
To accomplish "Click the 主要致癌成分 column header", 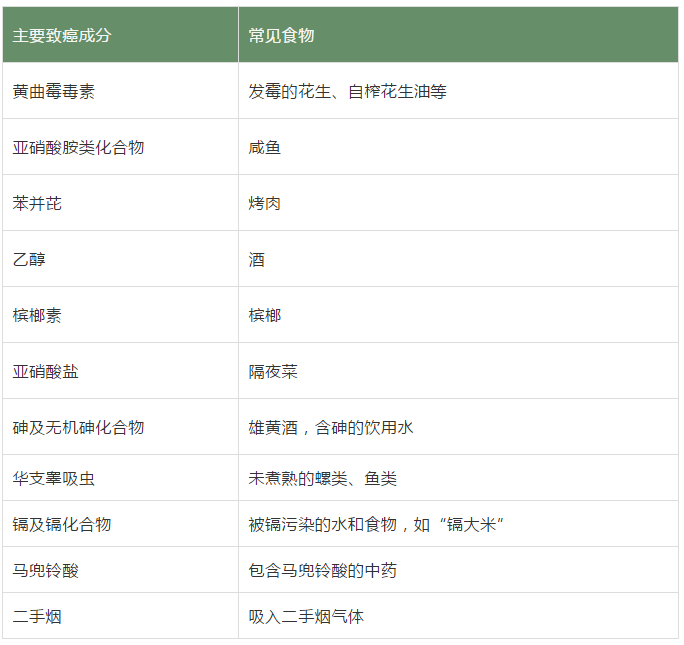I will tap(62, 35).
